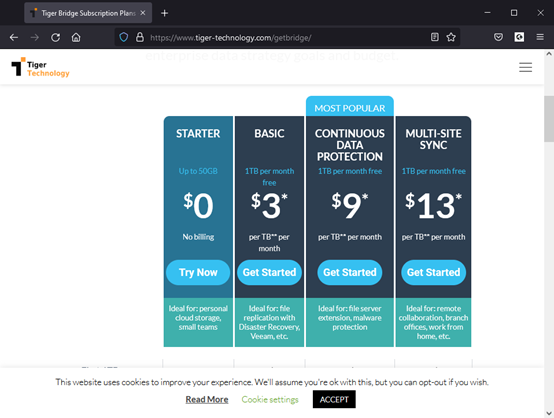This screenshot has height=418, width=554.
Task: Click 'Ideal for: file server extension' description
Action: (x=350, y=318)
